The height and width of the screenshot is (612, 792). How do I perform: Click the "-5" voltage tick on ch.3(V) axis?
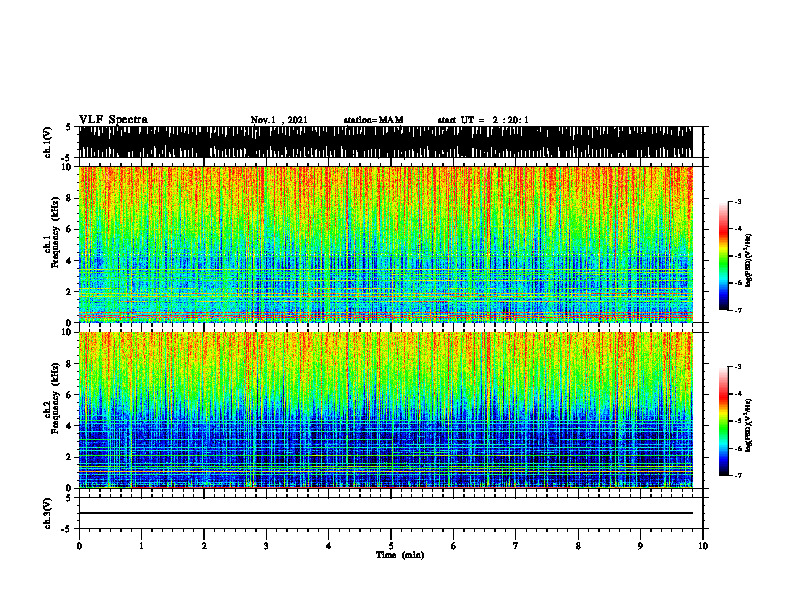point(67,529)
